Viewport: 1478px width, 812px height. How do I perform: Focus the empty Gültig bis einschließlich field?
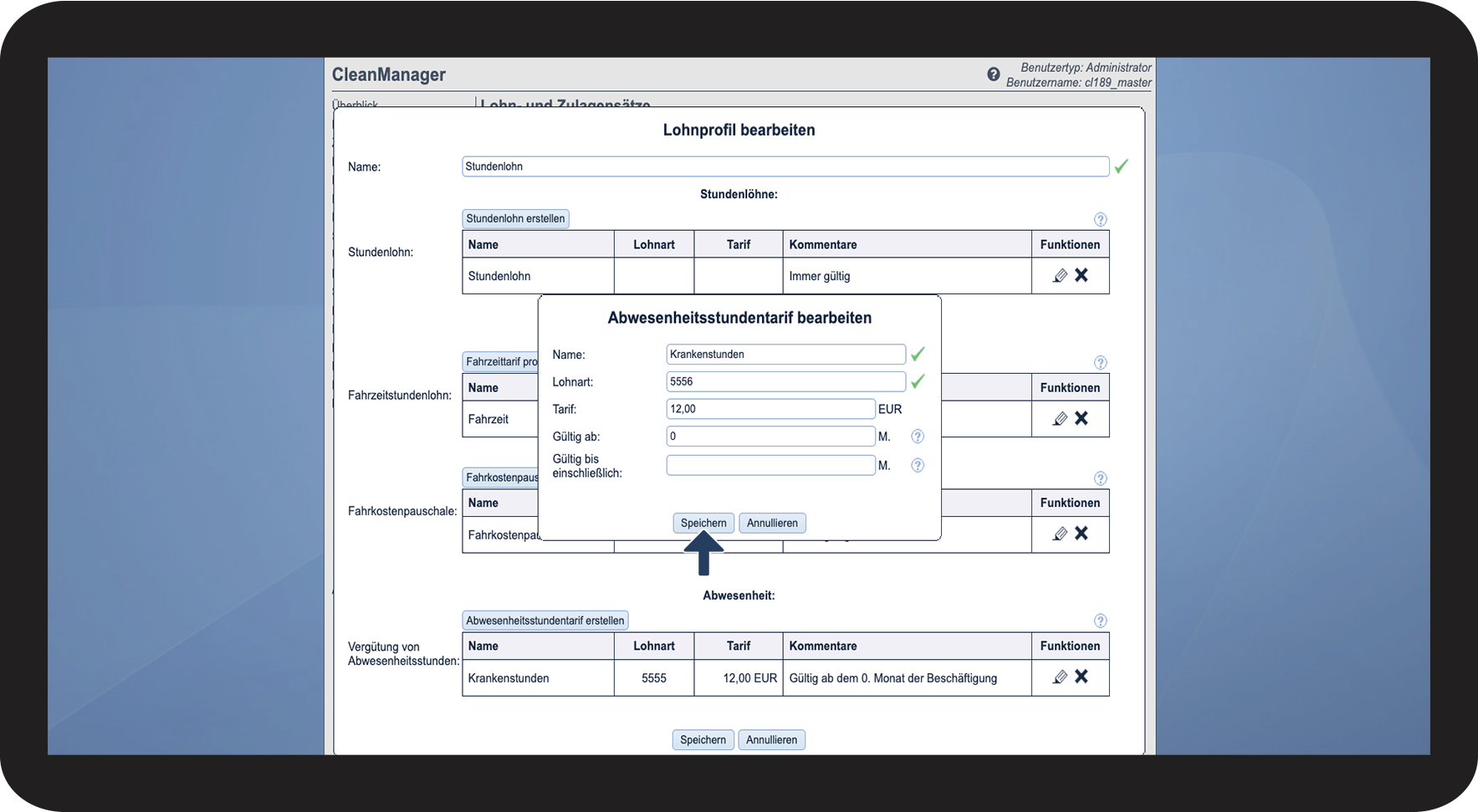pyautogui.click(x=770, y=465)
